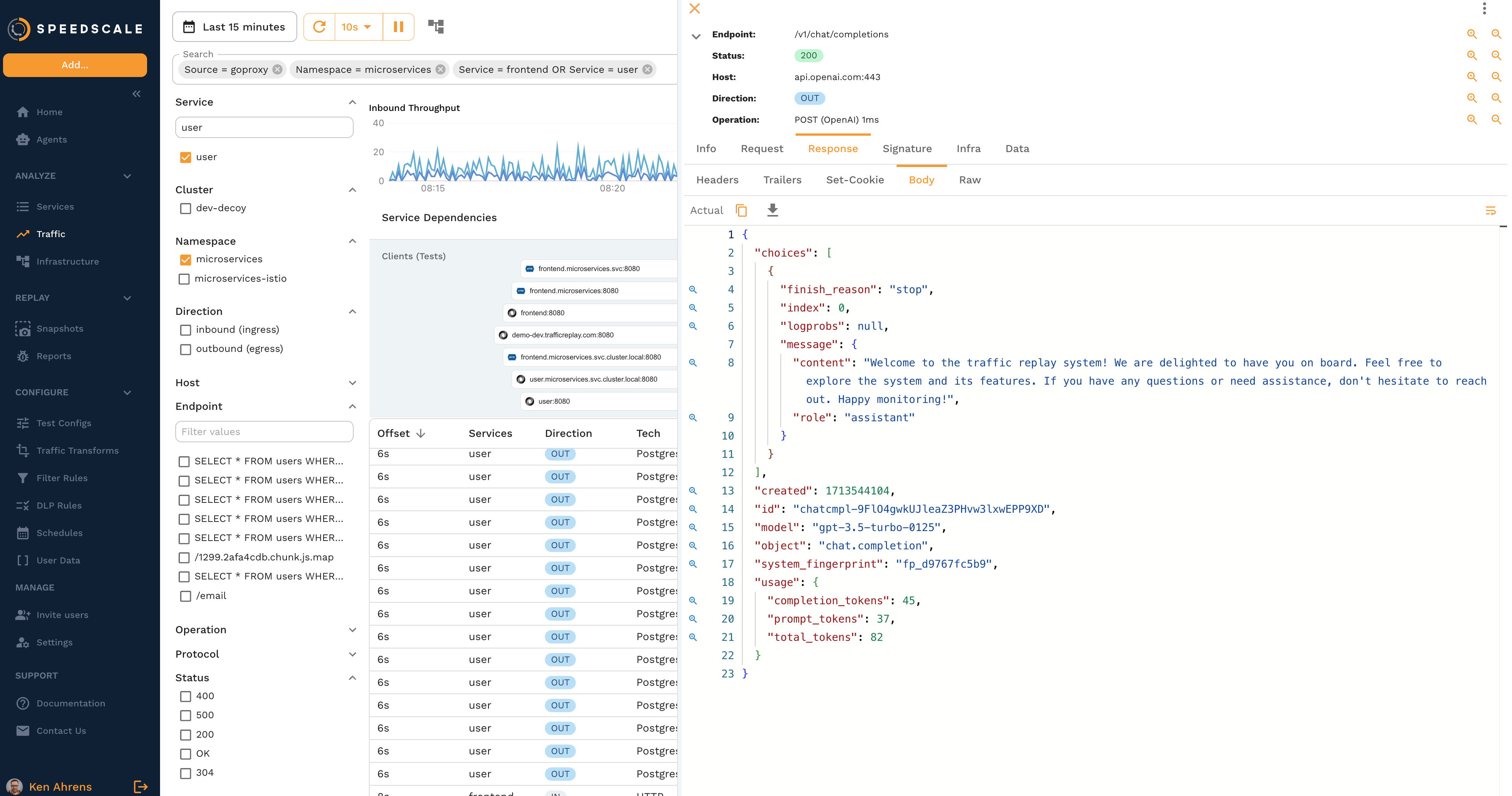Remove the Namespace = microservices filter chip
Image resolution: width=1512 pixels, height=796 pixels.
(x=441, y=69)
